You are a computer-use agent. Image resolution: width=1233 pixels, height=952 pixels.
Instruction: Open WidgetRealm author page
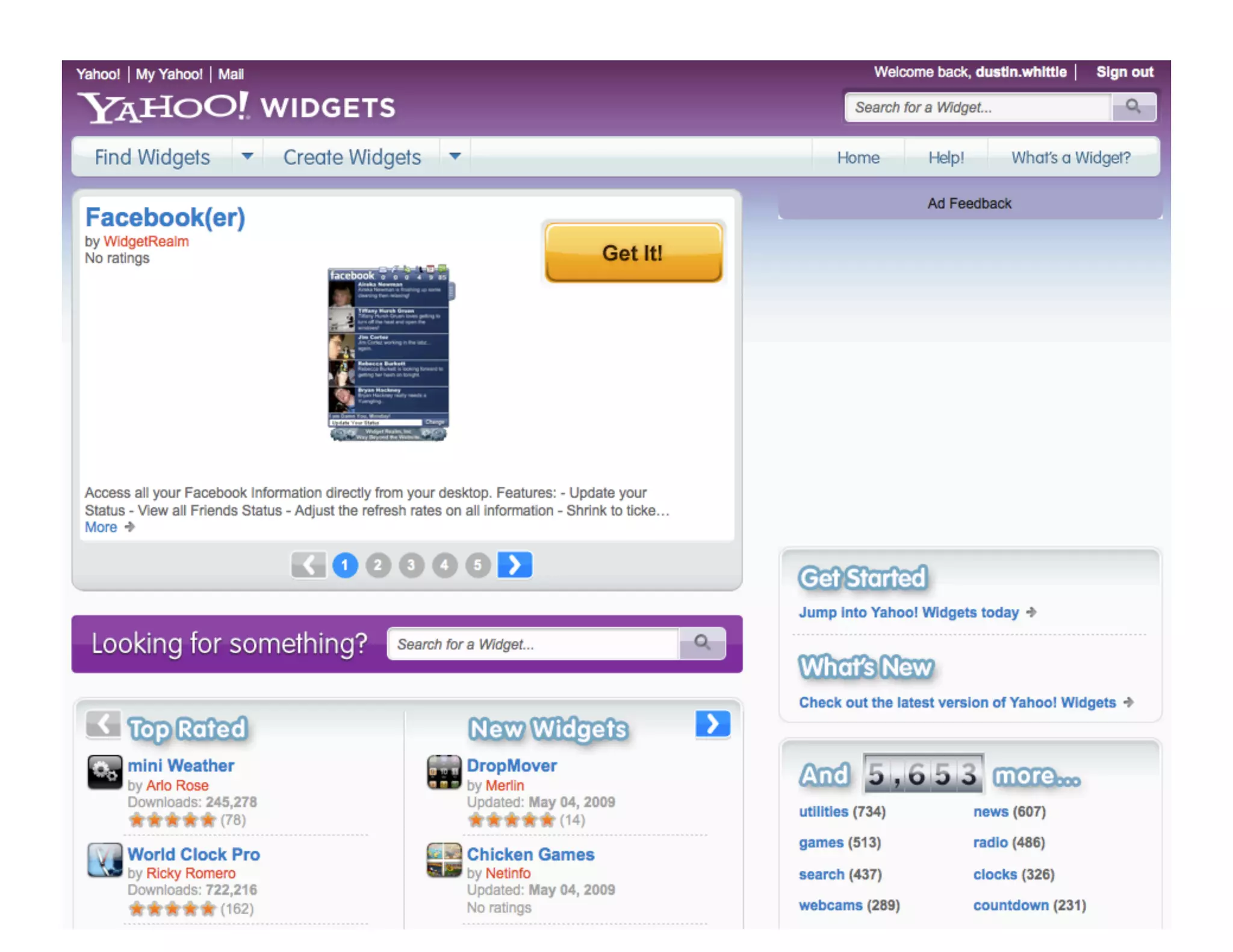(146, 241)
